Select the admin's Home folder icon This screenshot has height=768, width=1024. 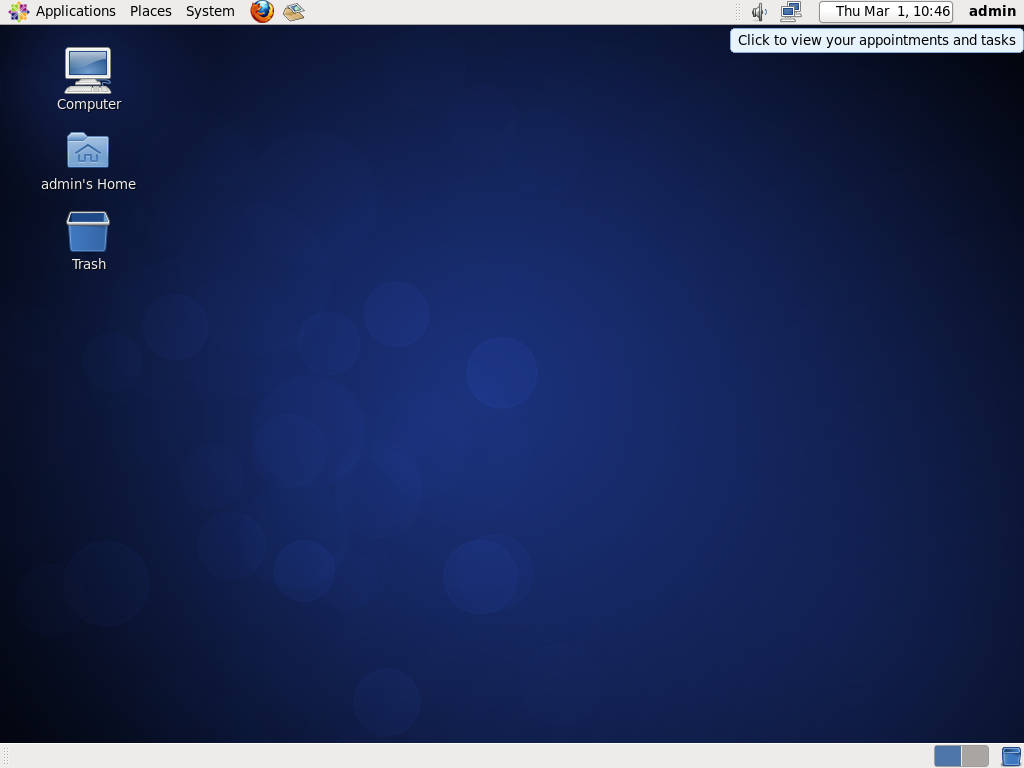(x=88, y=150)
